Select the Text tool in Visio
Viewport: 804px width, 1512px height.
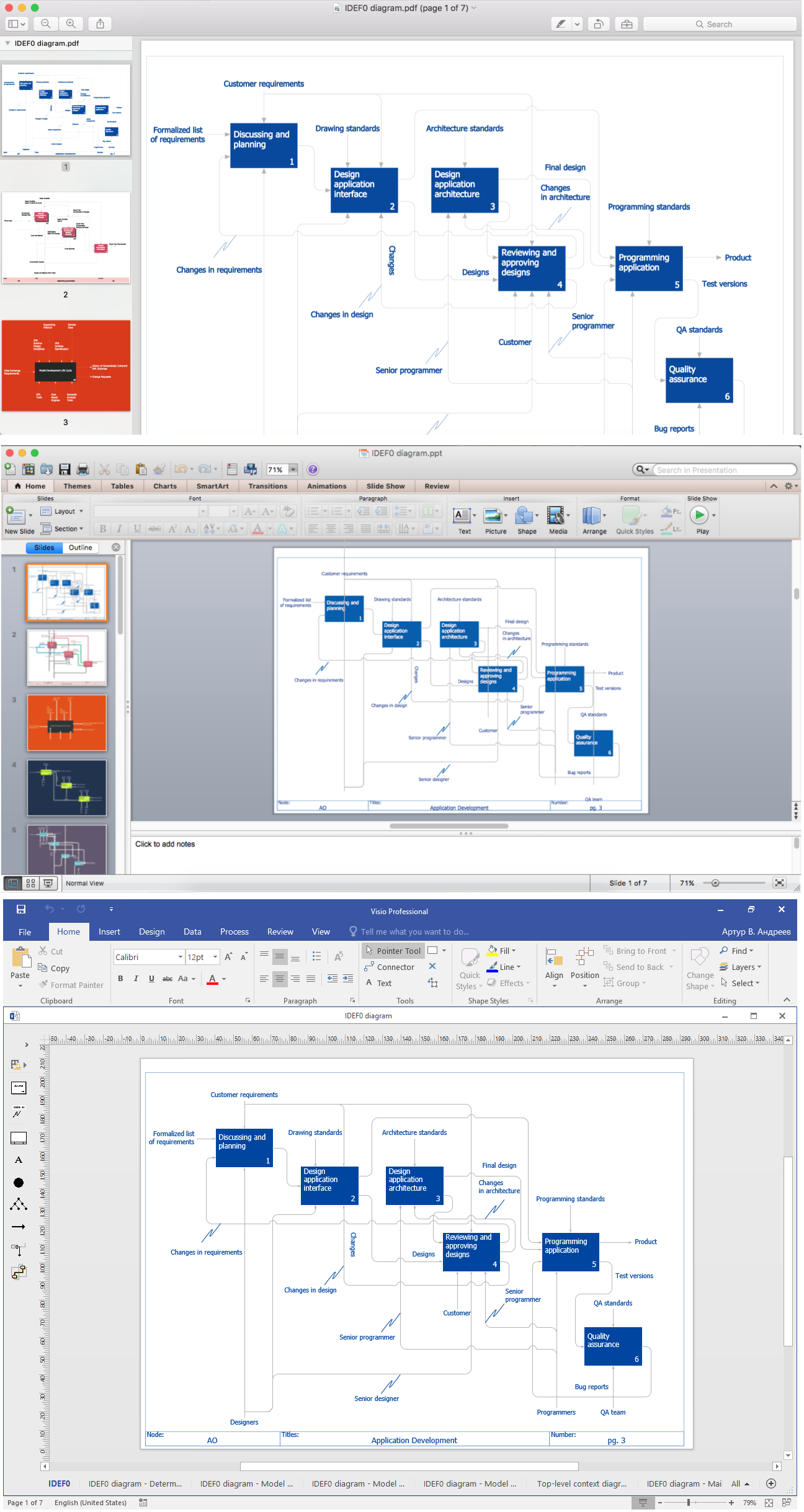[378, 983]
